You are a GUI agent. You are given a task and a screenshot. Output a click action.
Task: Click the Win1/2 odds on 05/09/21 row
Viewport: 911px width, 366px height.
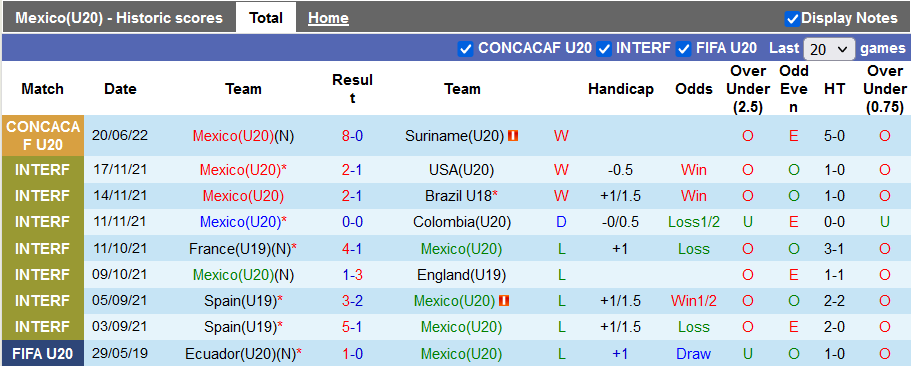pyautogui.click(x=694, y=300)
